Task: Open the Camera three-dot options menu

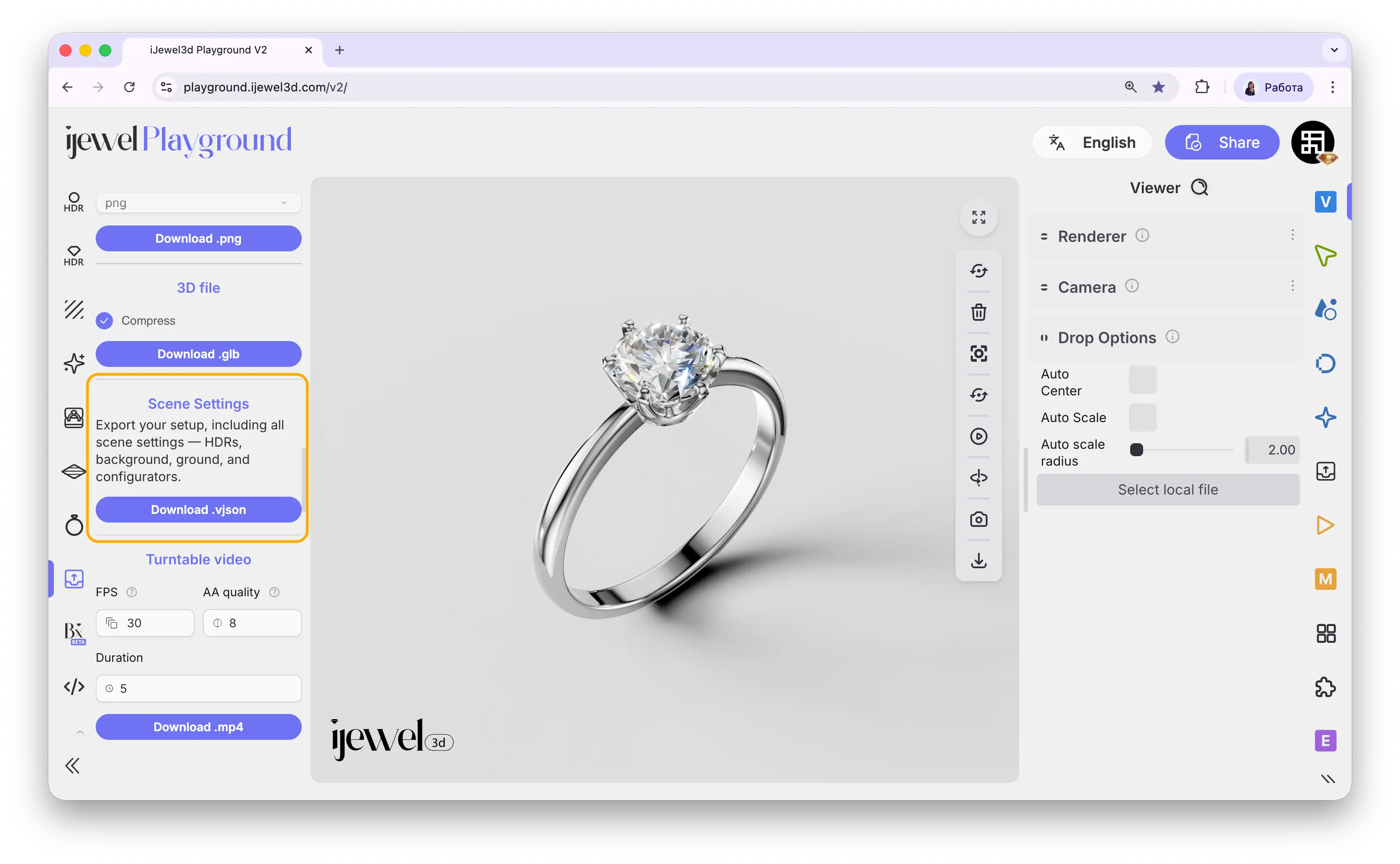Action: 1292,286
